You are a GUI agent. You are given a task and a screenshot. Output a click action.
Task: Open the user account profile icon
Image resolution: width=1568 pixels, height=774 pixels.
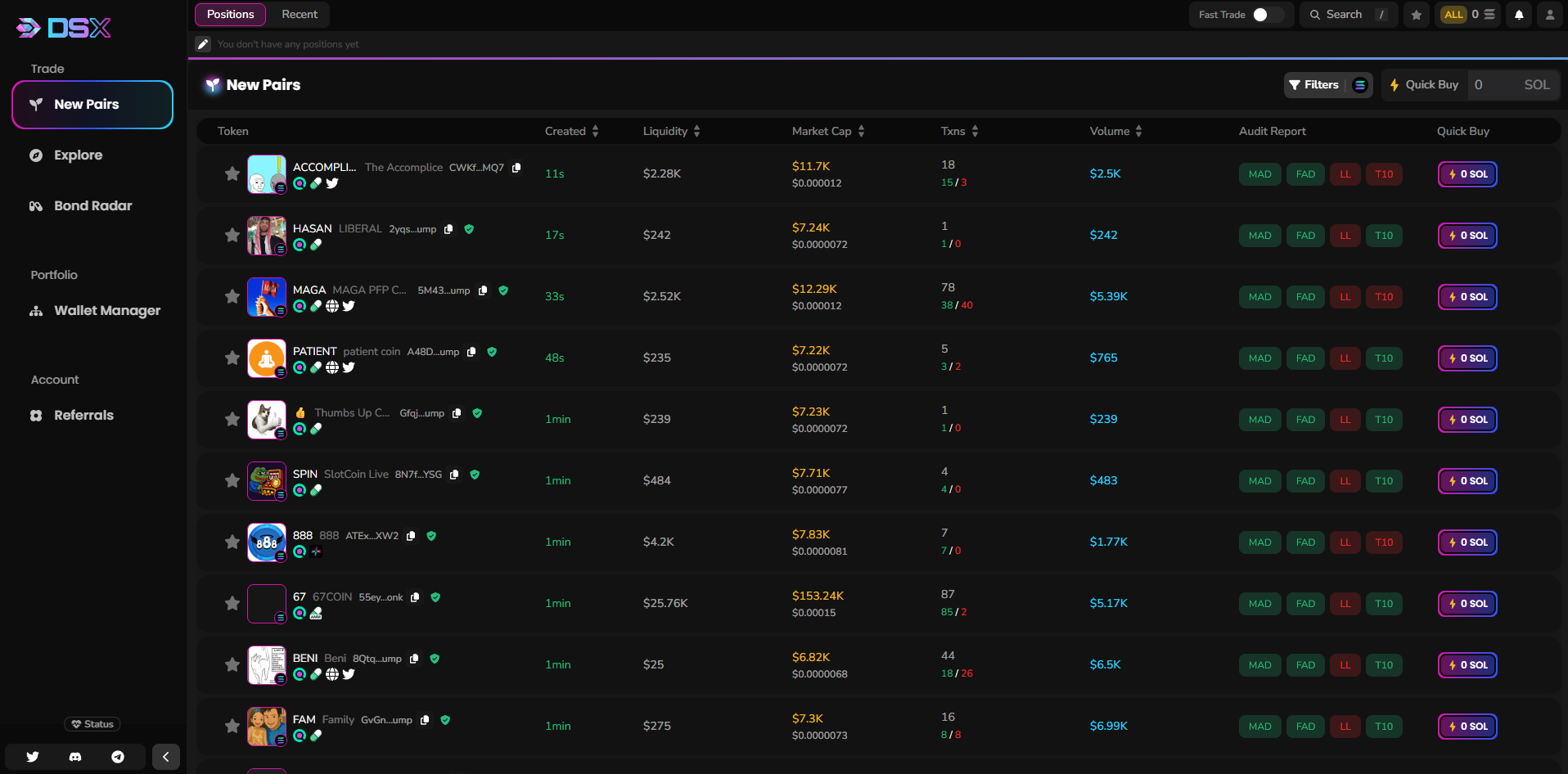click(1549, 15)
